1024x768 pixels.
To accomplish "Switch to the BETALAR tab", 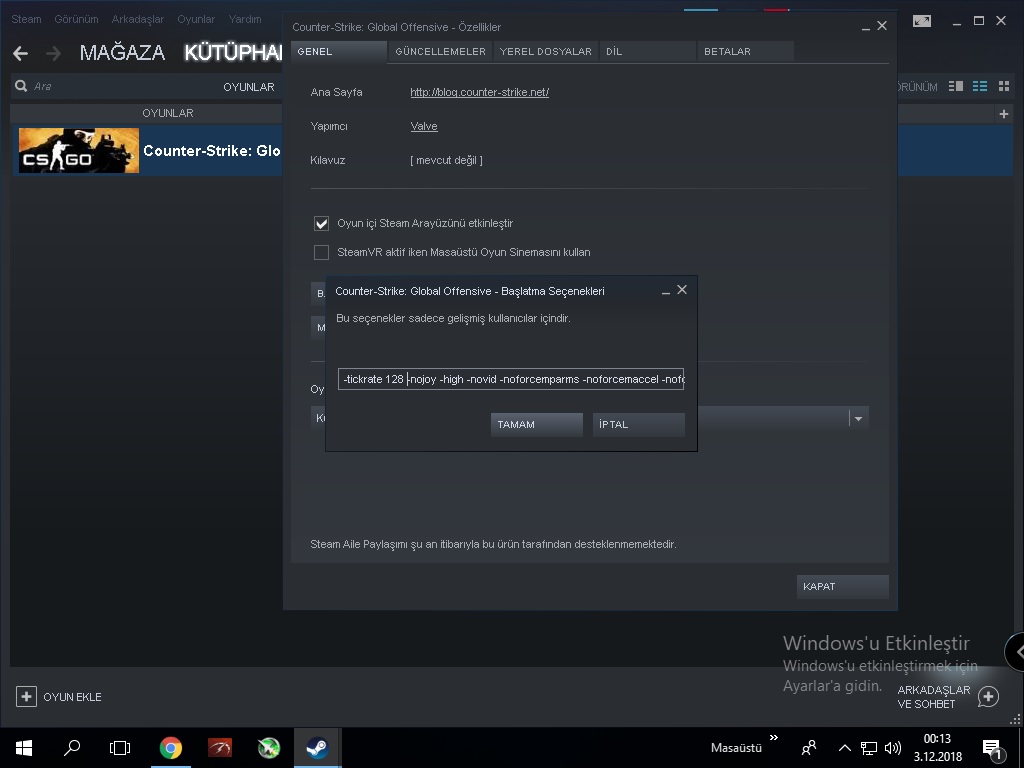I will pos(746,52).
